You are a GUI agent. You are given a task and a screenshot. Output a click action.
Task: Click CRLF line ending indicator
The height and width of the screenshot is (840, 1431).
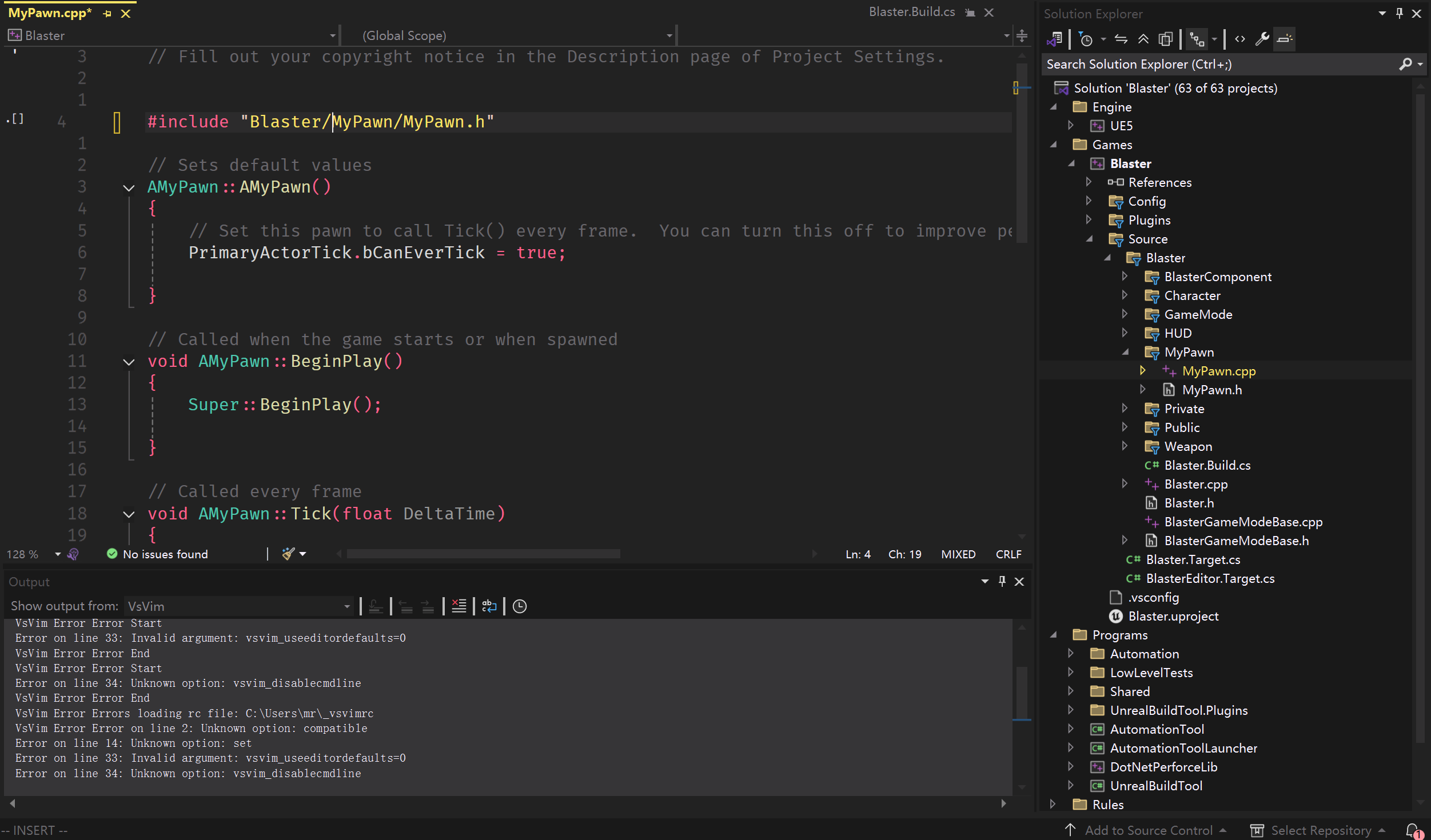click(1009, 554)
